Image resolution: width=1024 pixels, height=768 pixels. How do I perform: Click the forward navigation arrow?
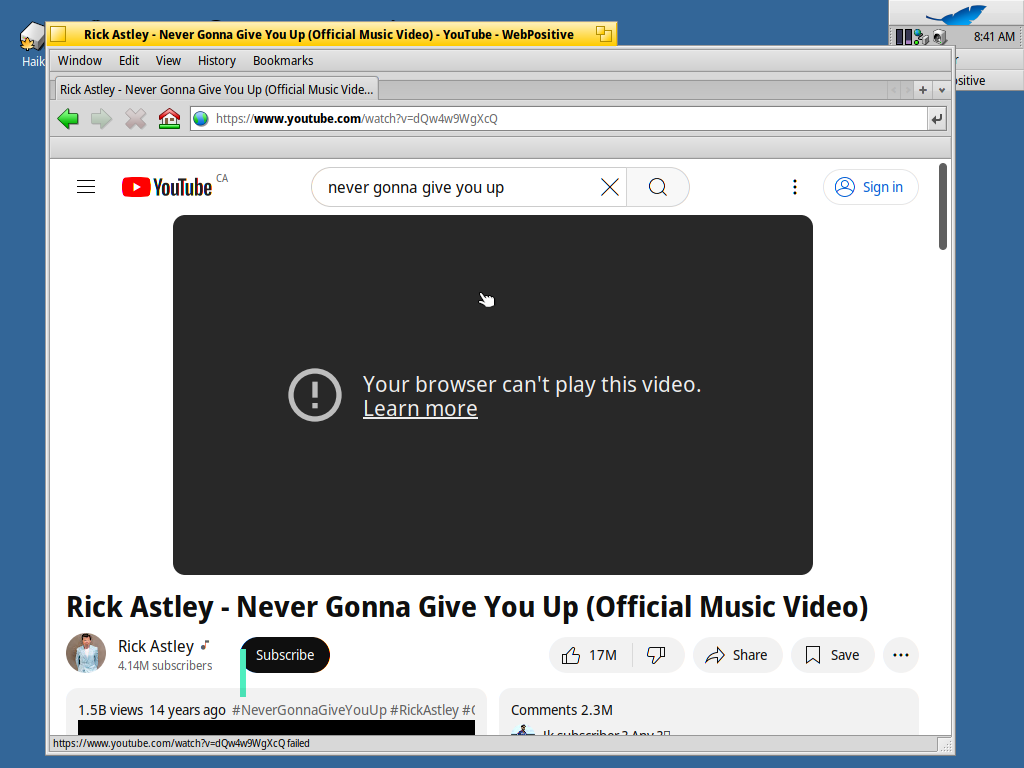coord(101,119)
